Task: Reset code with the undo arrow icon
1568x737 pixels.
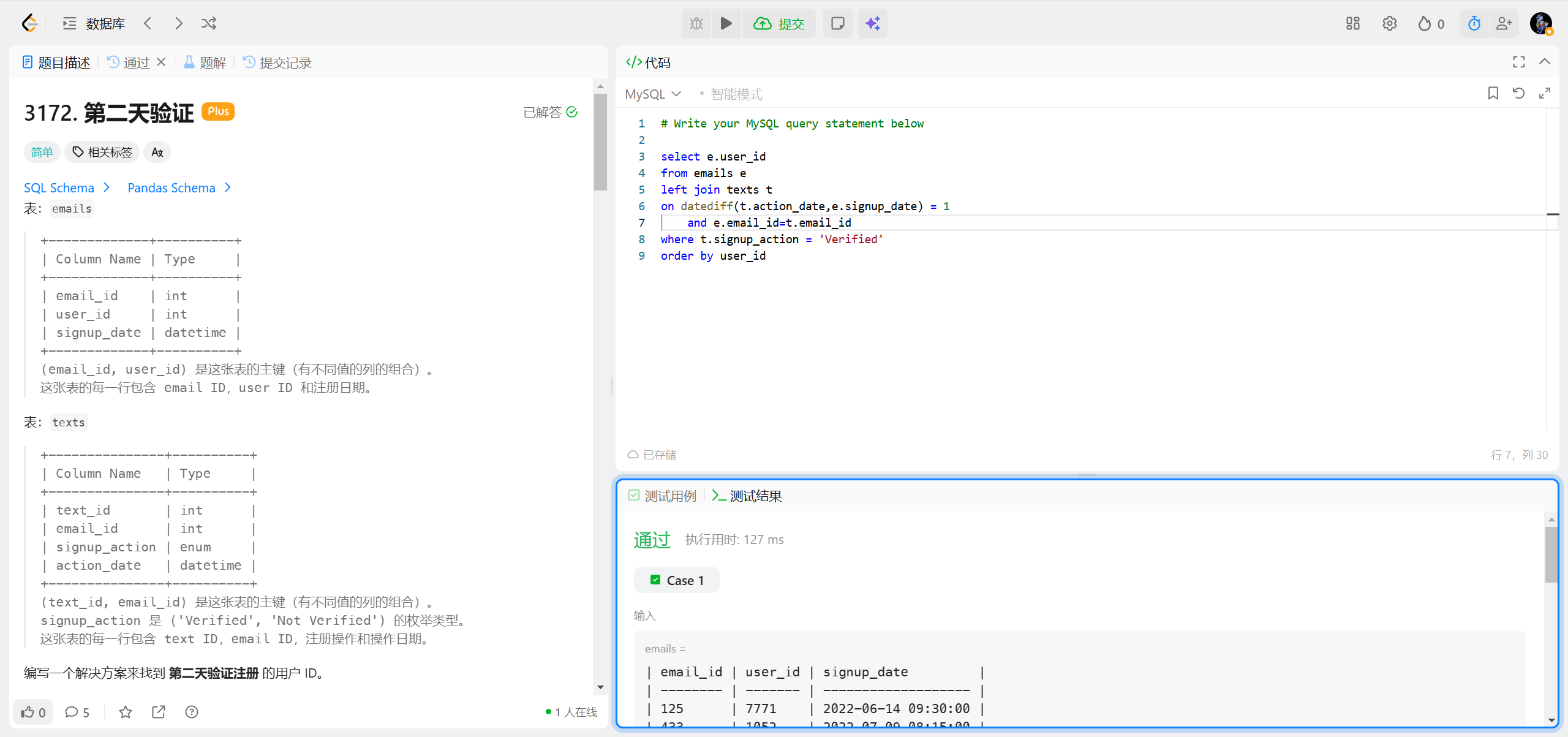Action: [1518, 93]
